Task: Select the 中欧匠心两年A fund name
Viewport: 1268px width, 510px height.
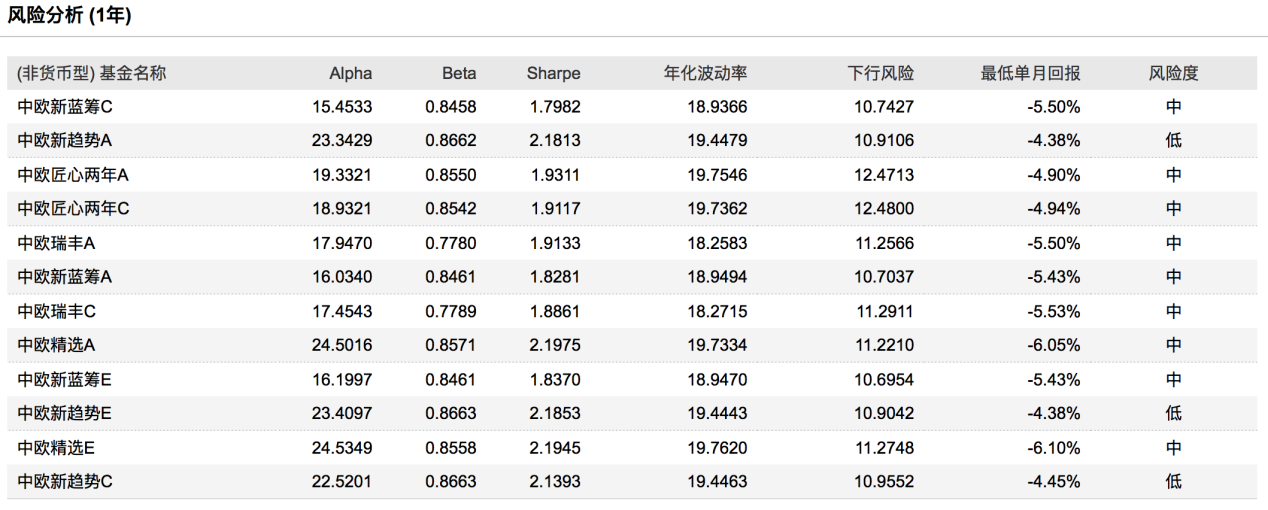Action: (x=73, y=175)
